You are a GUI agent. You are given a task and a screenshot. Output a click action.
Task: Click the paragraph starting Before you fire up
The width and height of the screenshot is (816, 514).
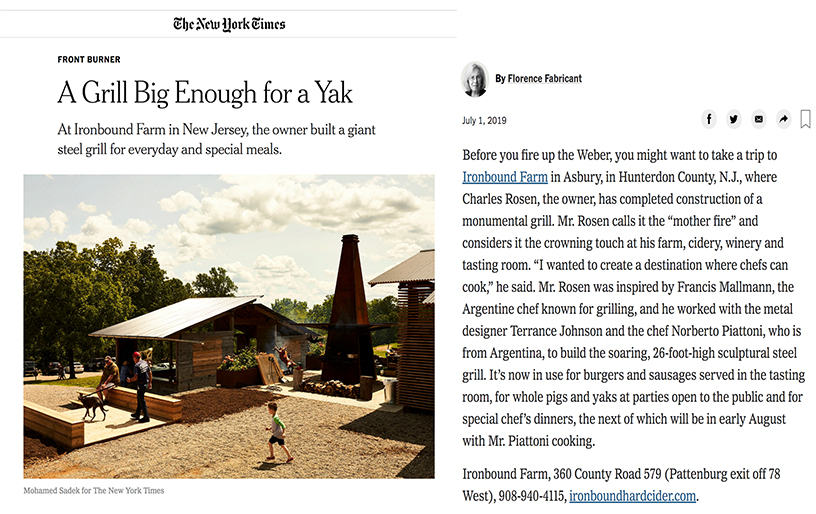pos(633,298)
